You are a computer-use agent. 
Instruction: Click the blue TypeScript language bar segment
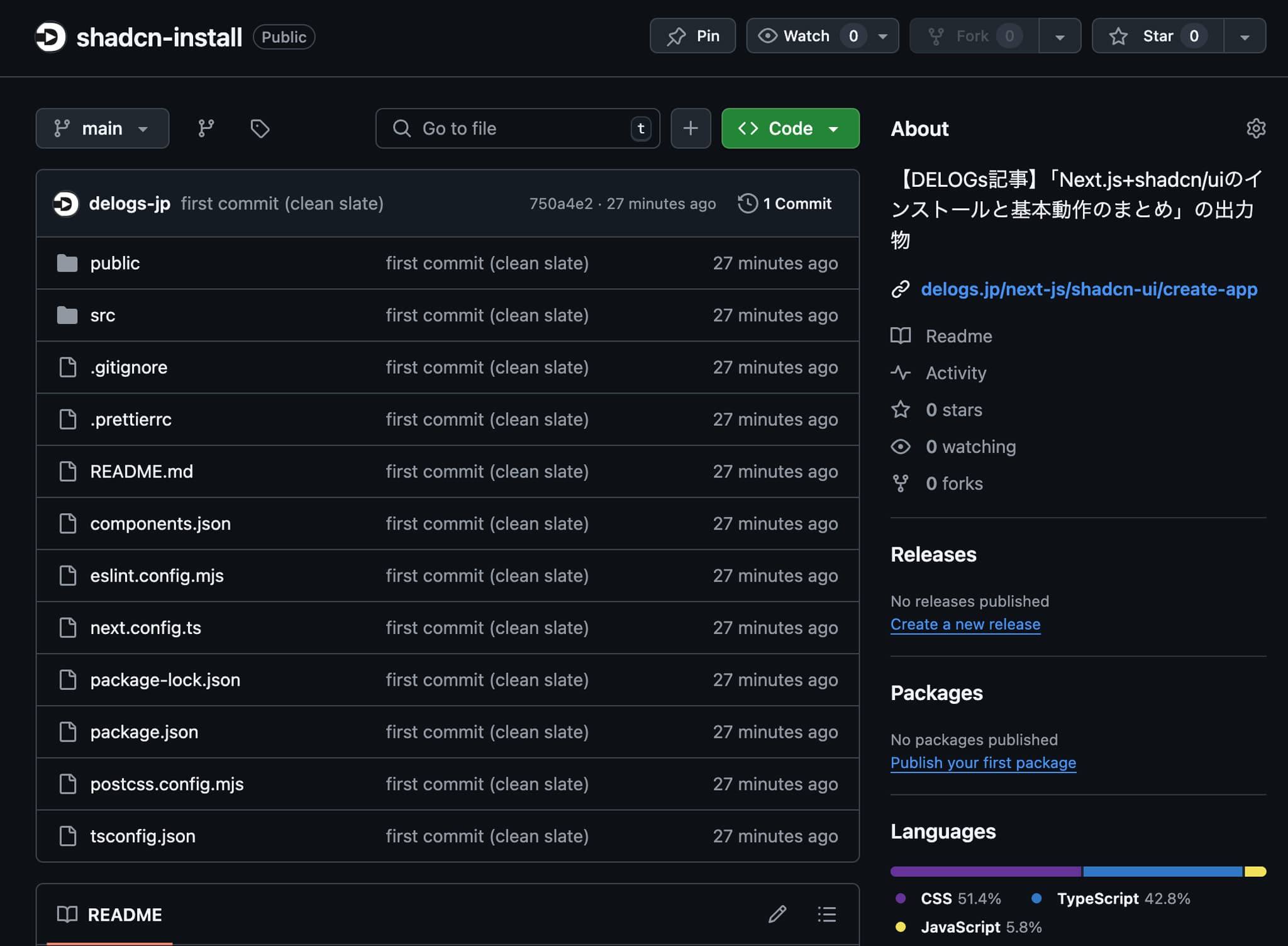(x=1163, y=871)
